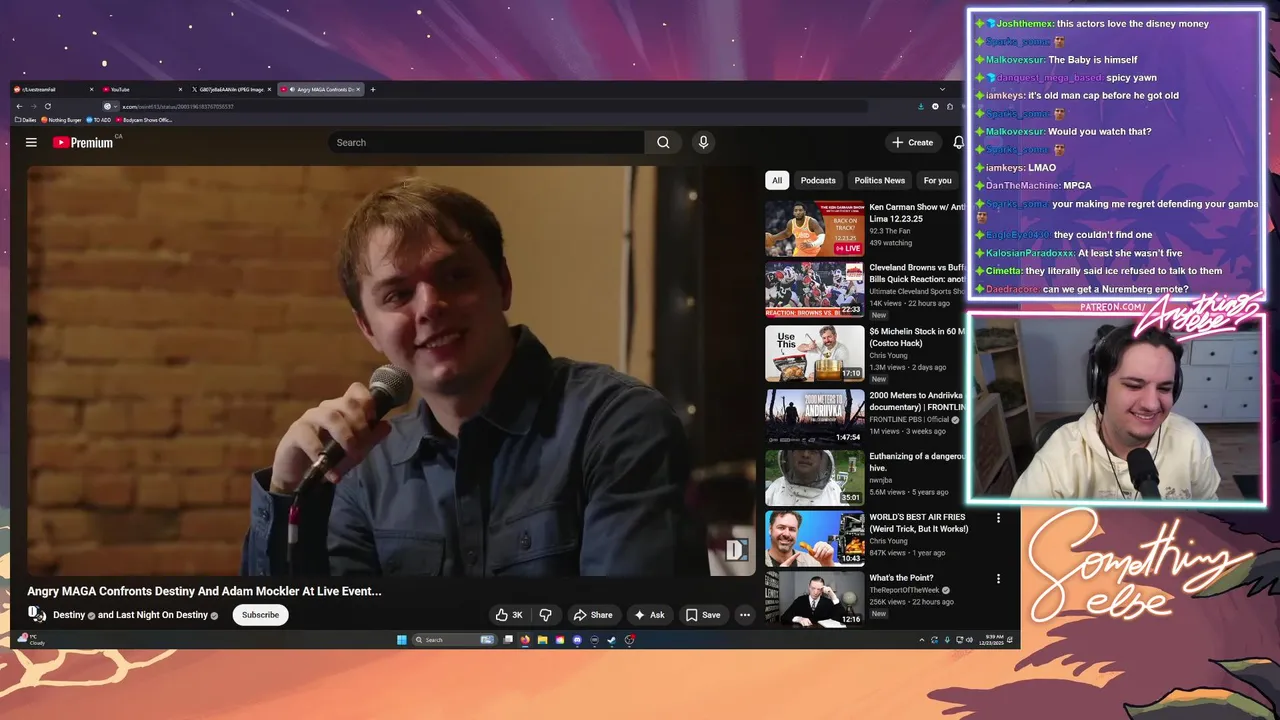Open Windows Start menu
The width and height of the screenshot is (1280, 720).
tap(401, 640)
